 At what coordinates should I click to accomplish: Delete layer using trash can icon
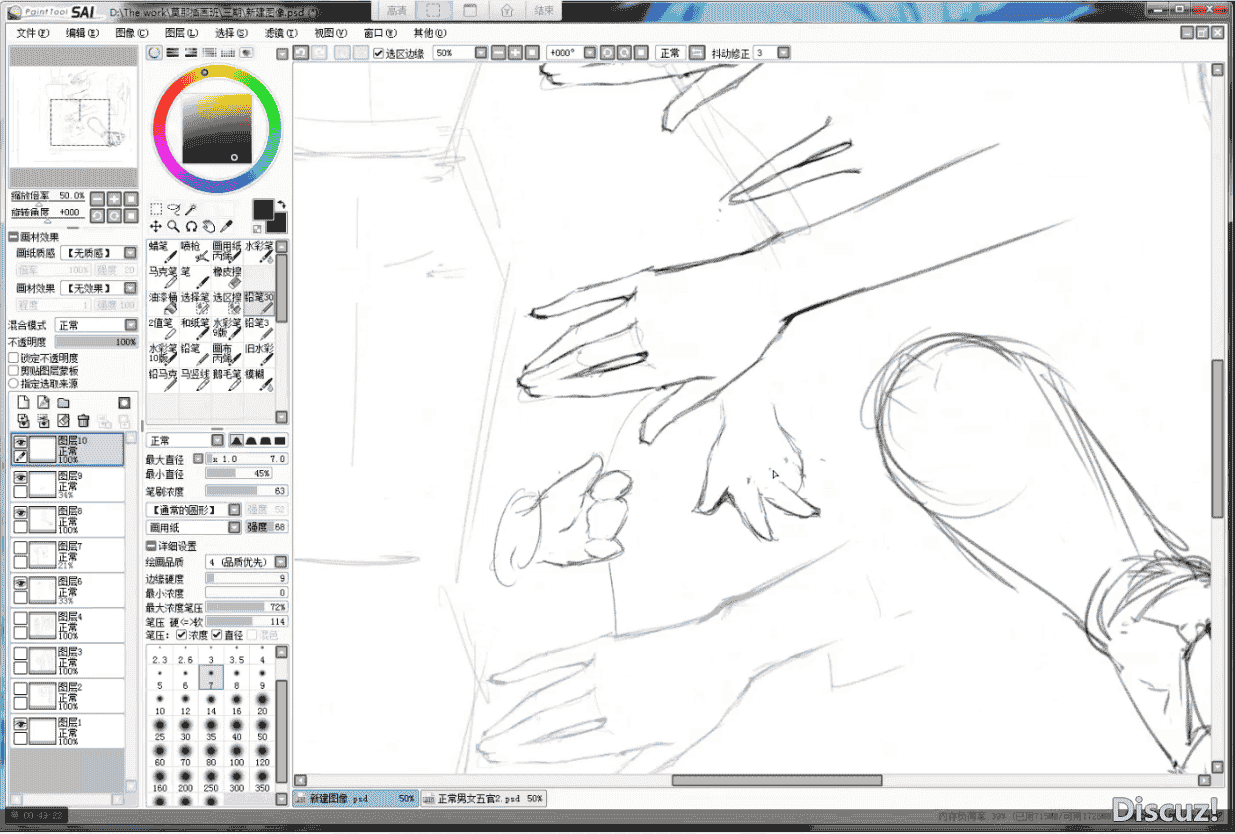[83, 421]
